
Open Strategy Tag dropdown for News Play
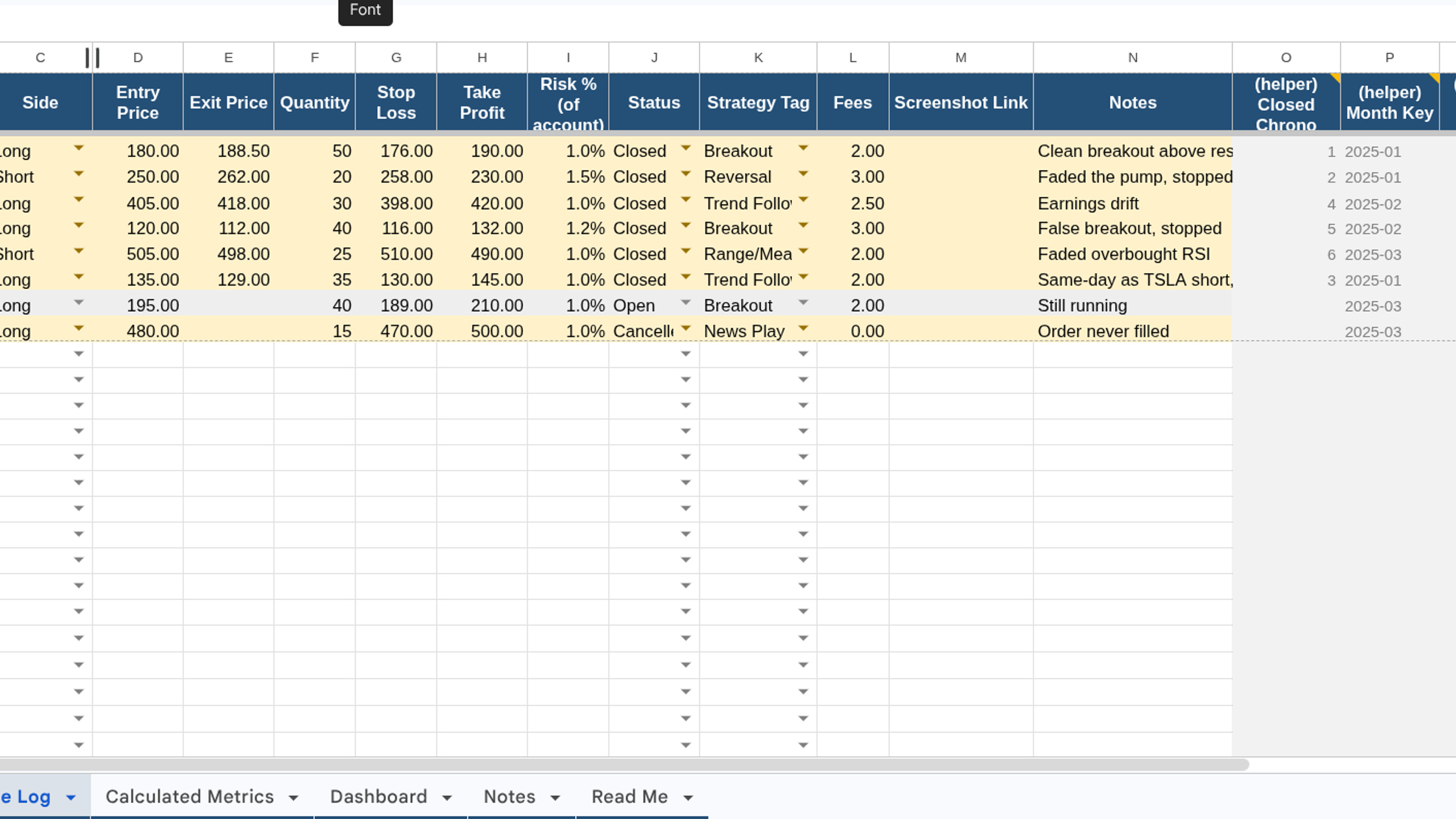(x=803, y=329)
